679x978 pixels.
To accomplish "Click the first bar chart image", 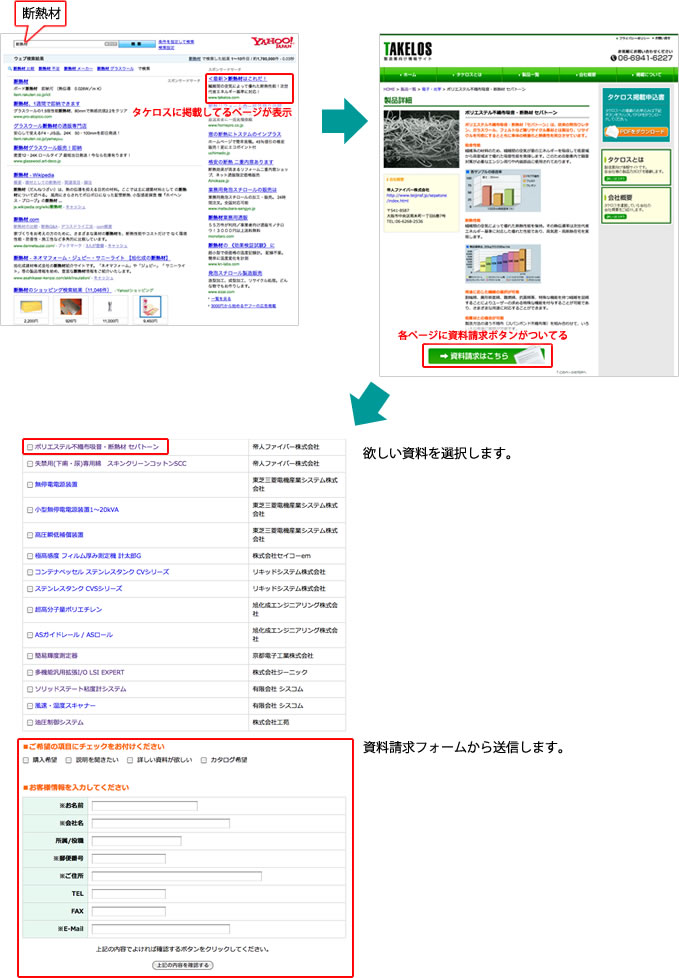I will pos(503,191).
